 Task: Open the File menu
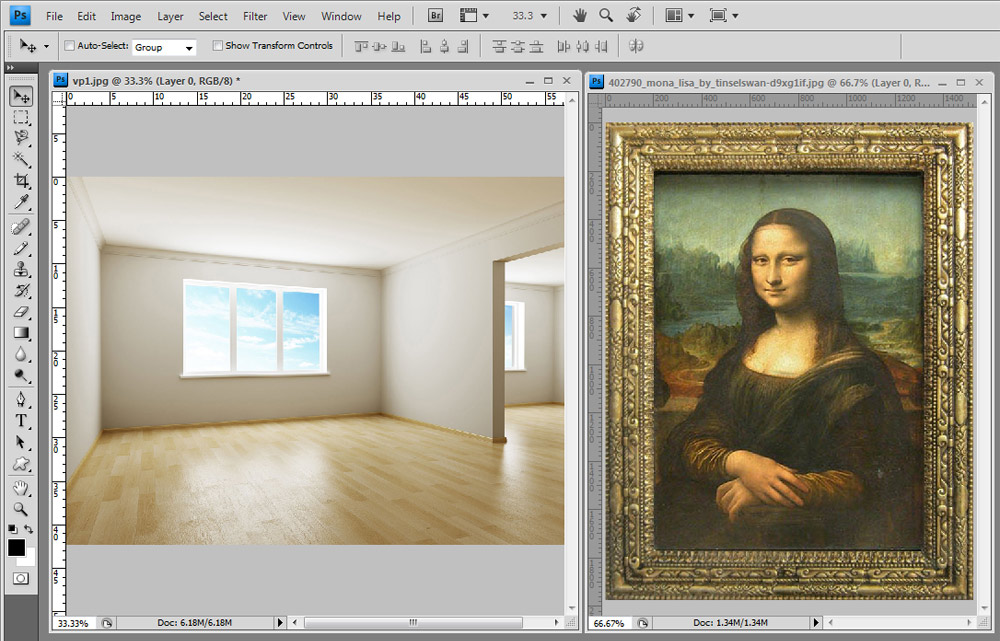(54, 16)
